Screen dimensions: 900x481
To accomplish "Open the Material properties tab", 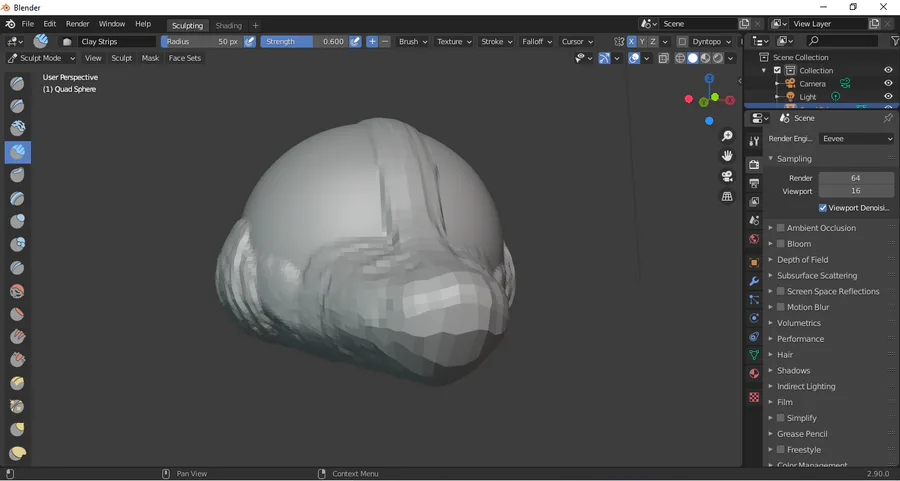I will [754, 374].
